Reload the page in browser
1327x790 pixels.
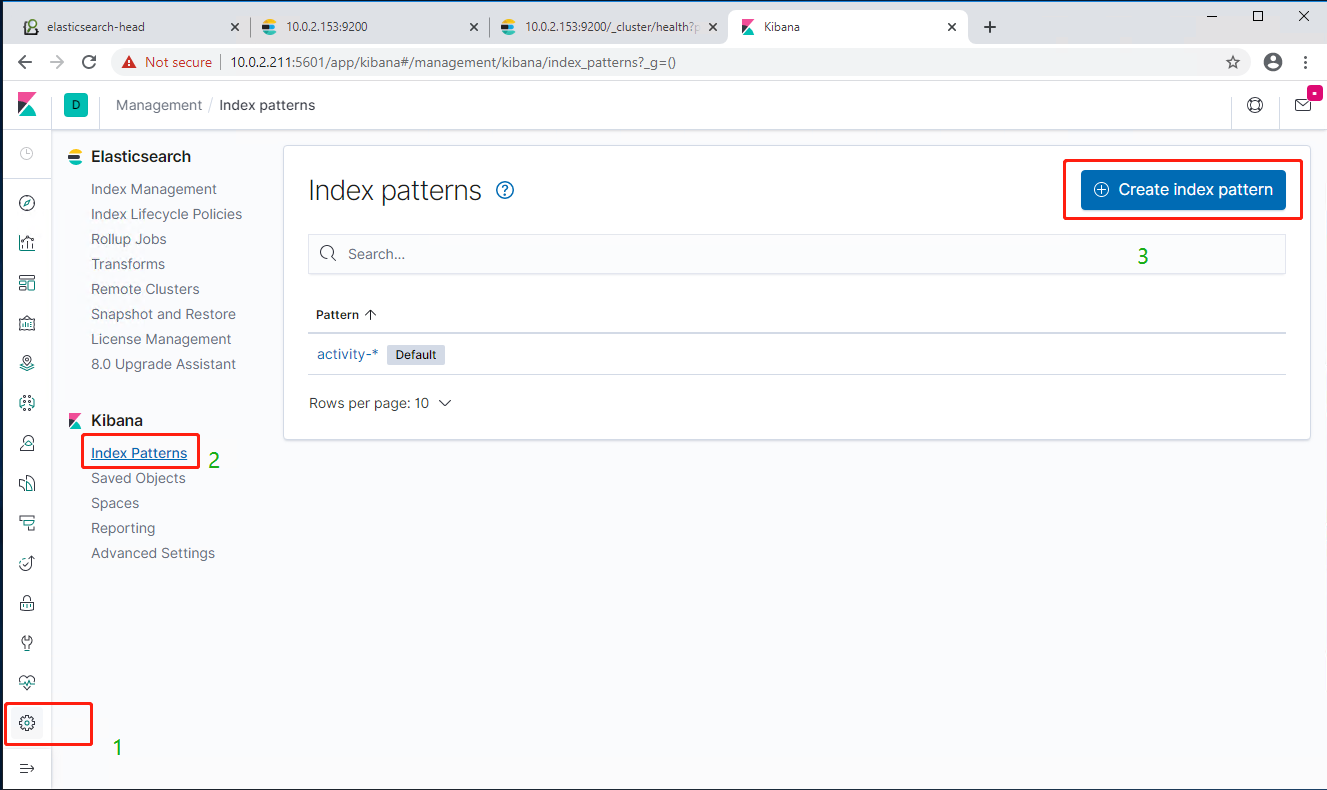tap(89, 62)
